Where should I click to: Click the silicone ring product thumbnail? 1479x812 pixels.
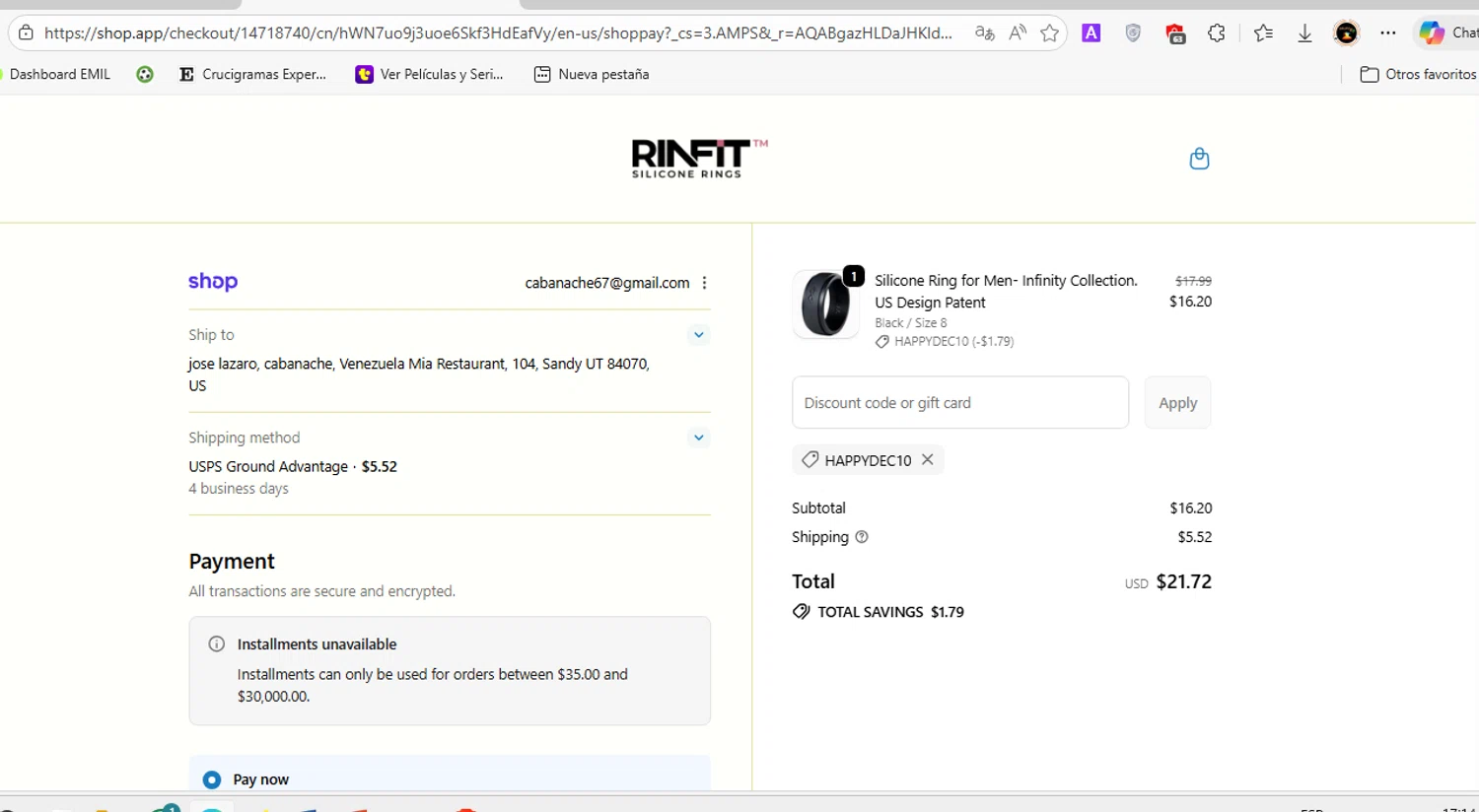coord(825,304)
